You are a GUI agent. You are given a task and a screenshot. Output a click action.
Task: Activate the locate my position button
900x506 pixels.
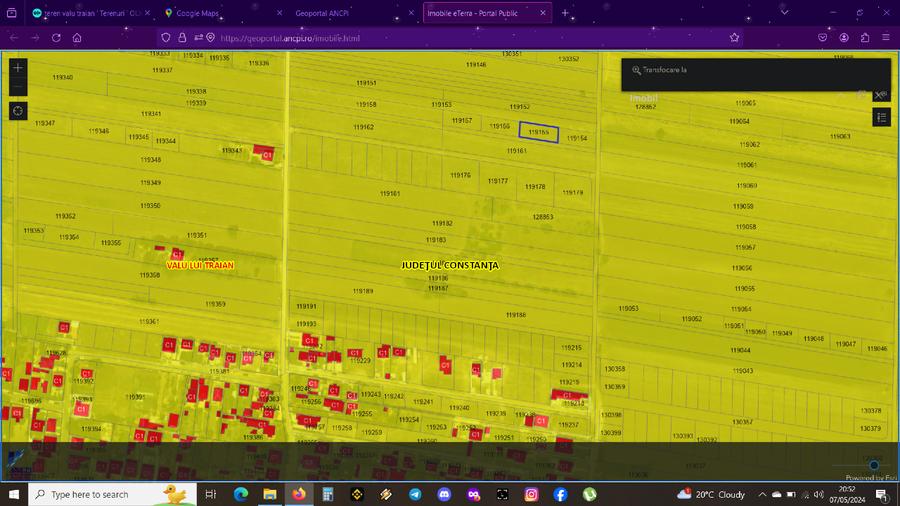click(x=18, y=111)
